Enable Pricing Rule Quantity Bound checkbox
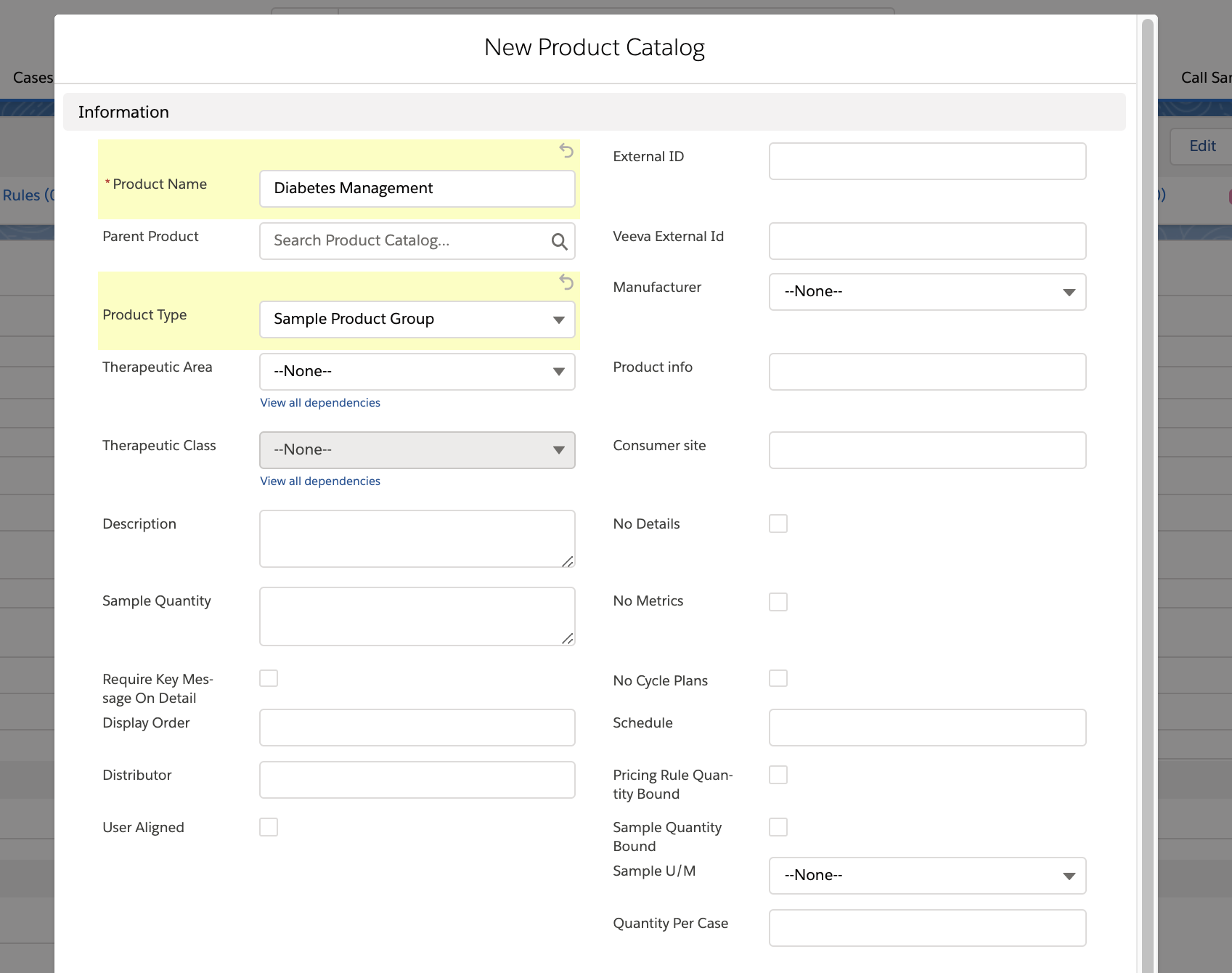1232x973 pixels. point(778,775)
